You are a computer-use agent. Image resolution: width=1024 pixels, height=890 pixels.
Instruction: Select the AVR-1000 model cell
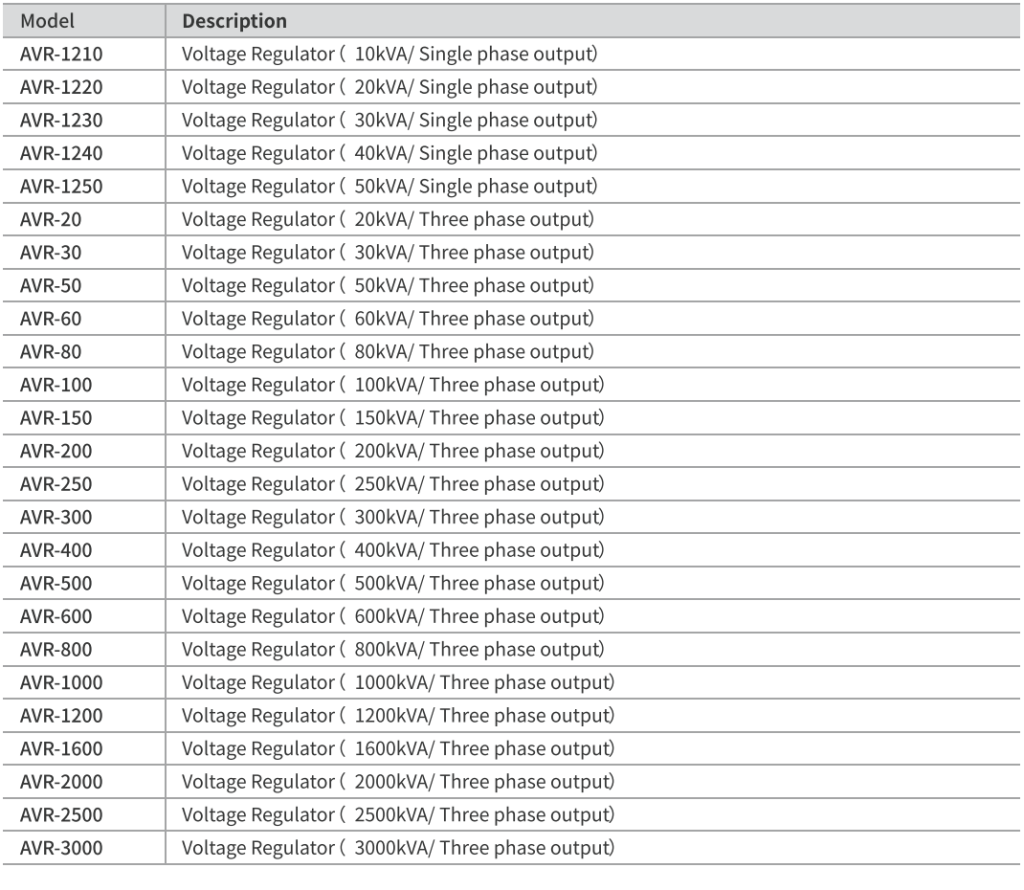click(61, 682)
